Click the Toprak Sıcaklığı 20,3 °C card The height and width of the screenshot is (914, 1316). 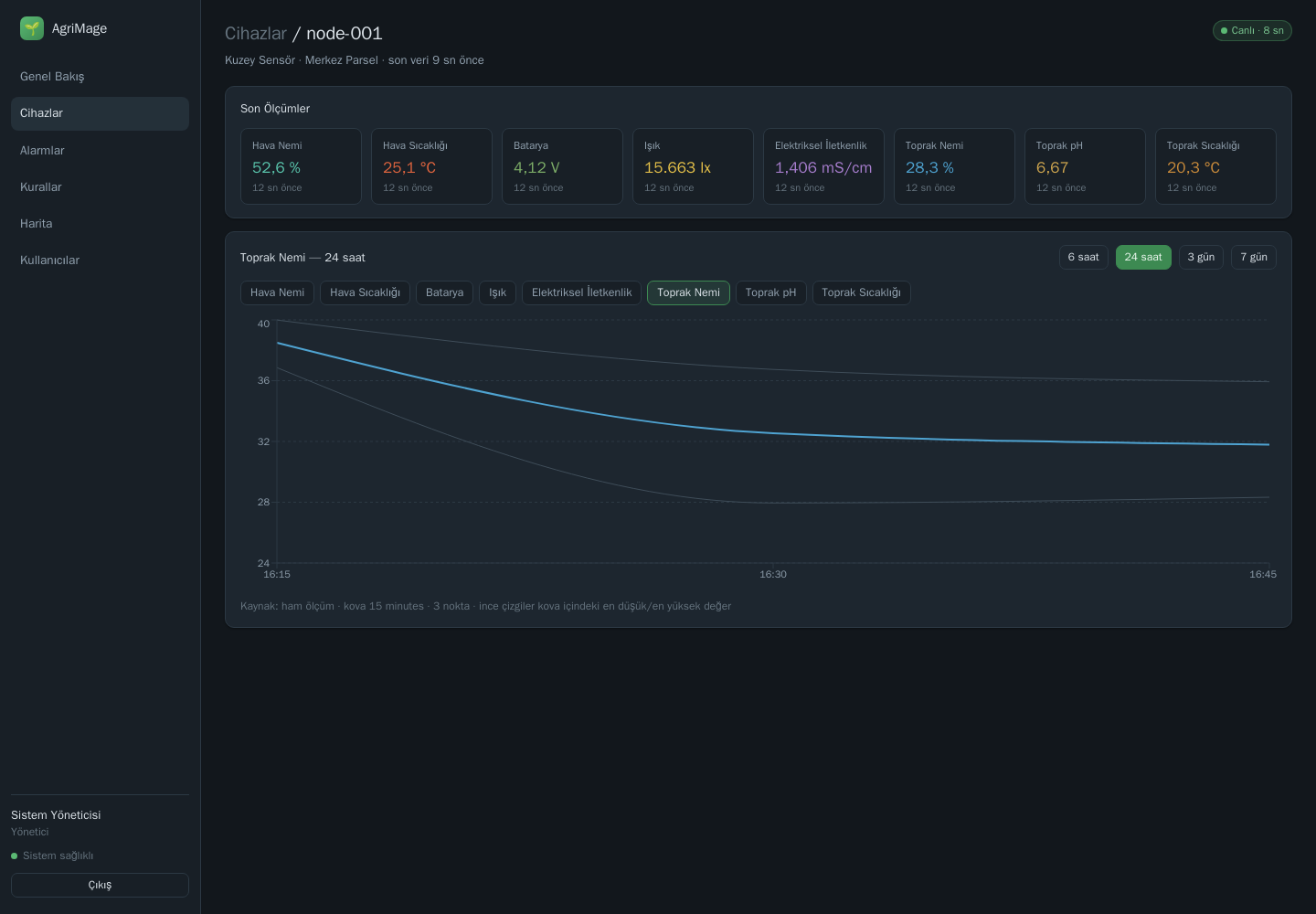[1215, 166]
